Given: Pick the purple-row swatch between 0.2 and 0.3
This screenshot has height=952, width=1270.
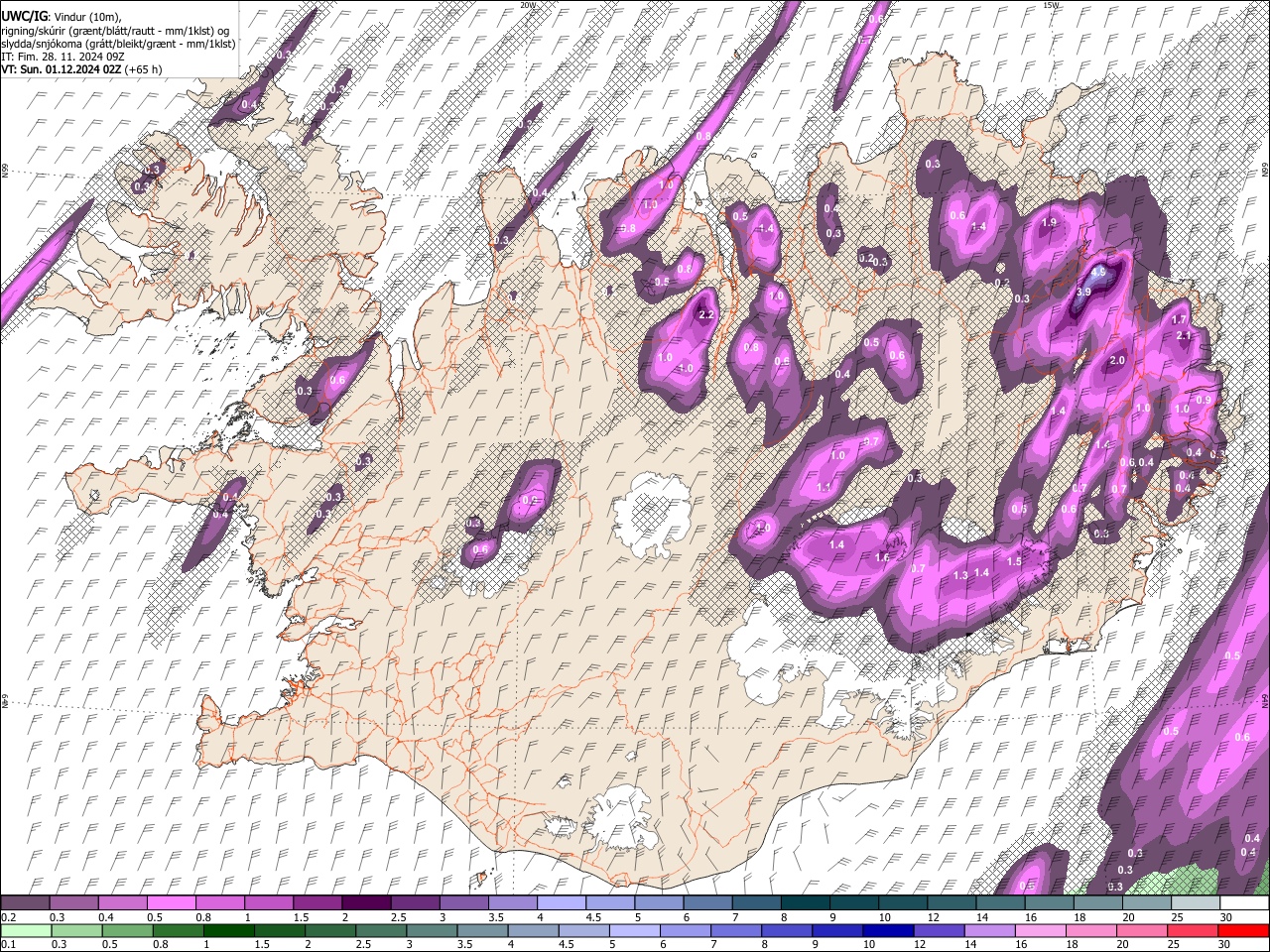Looking at the screenshot, I should pyautogui.click(x=24, y=902).
